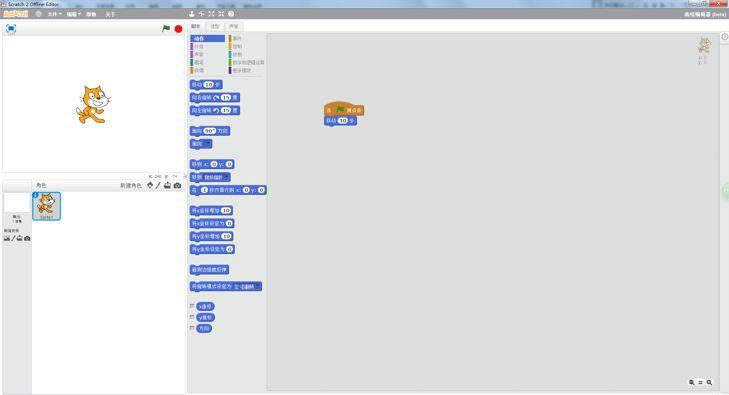Image resolution: width=729 pixels, height=395 pixels.
Task: Switch to the Scripts tab
Action: [196, 26]
